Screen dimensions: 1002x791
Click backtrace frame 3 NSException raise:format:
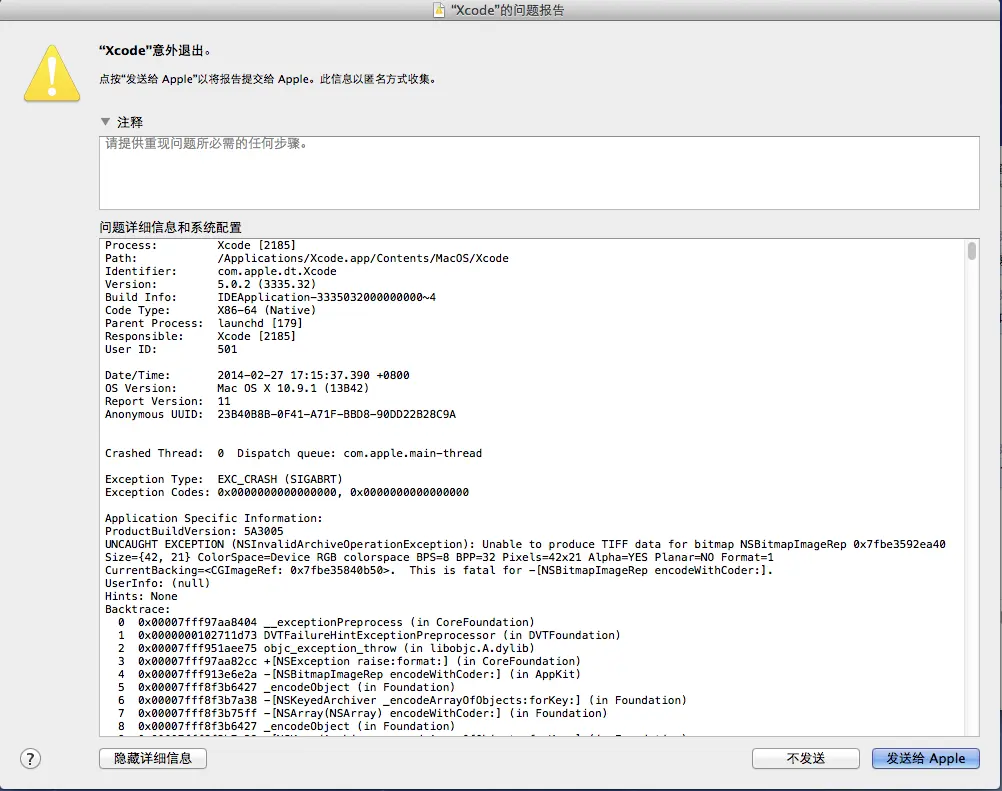tap(349, 661)
